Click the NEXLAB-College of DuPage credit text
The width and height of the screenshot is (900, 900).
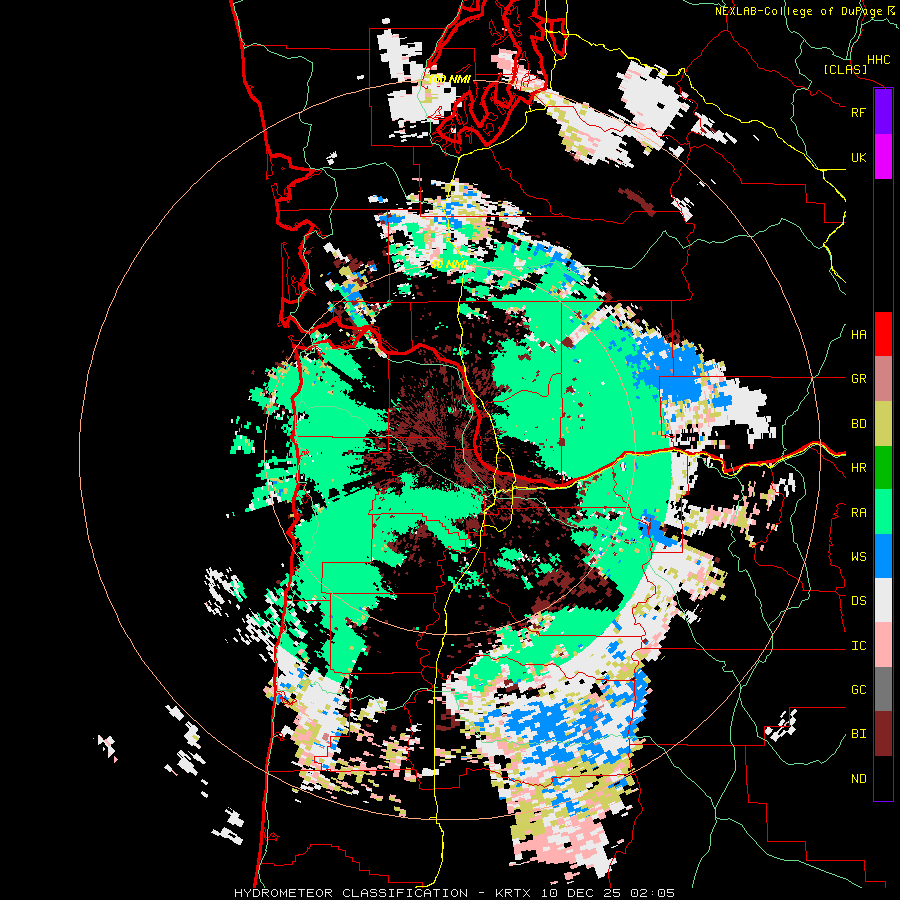click(x=798, y=11)
